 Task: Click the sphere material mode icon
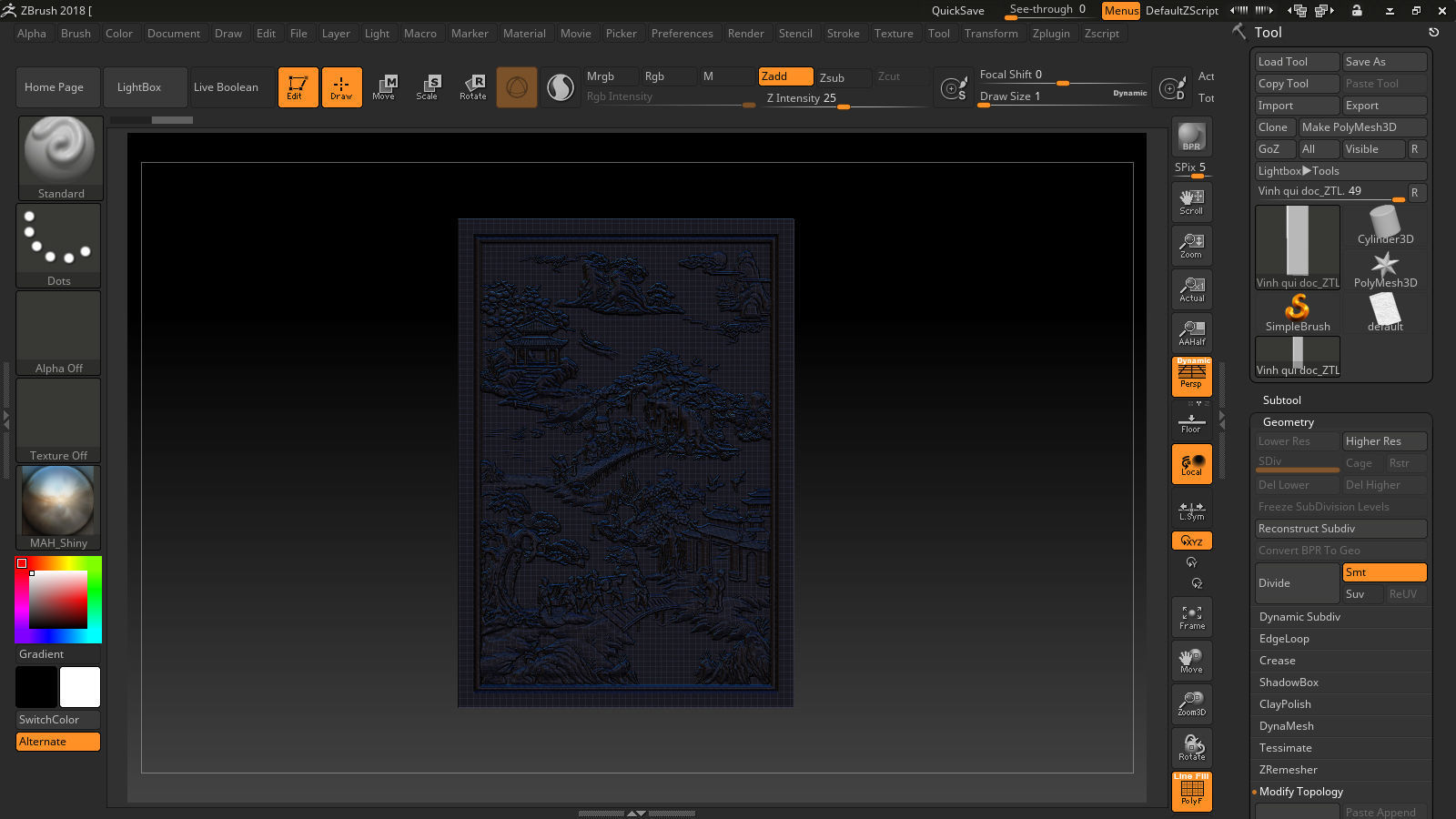click(517, 87)
